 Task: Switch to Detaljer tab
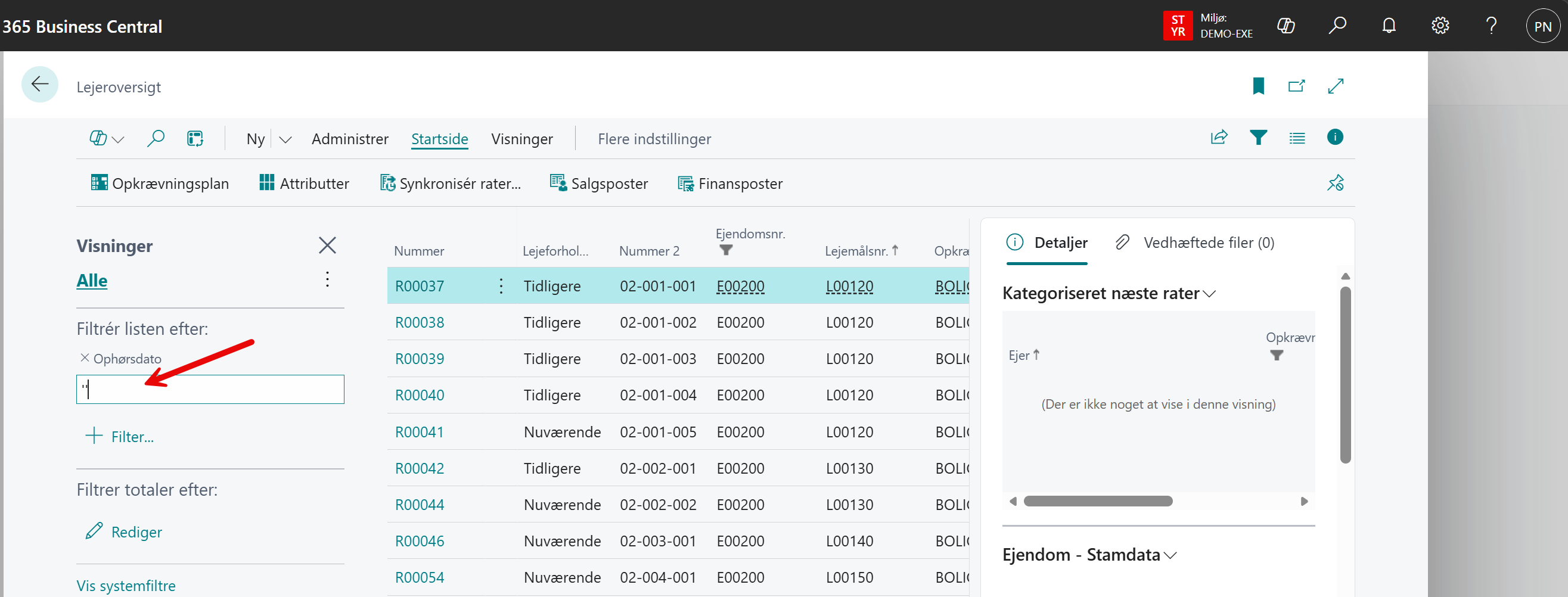tap(1047, 243)
